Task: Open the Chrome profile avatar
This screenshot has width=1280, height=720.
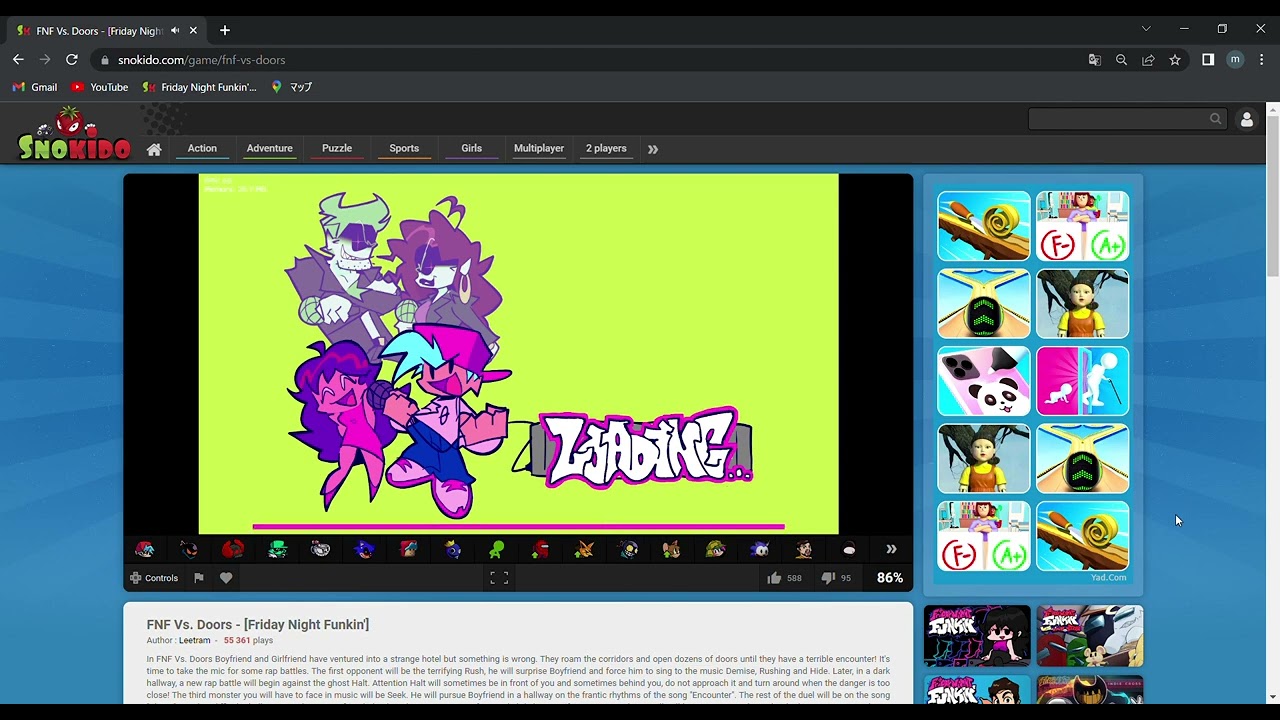Action: click(1235, 60)
